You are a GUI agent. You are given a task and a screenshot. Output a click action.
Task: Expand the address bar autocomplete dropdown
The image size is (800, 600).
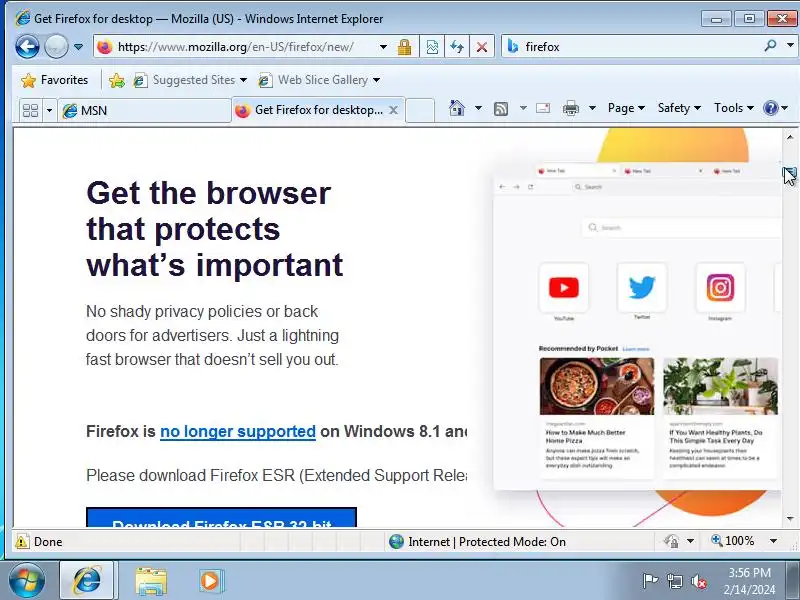click(383, 47)
